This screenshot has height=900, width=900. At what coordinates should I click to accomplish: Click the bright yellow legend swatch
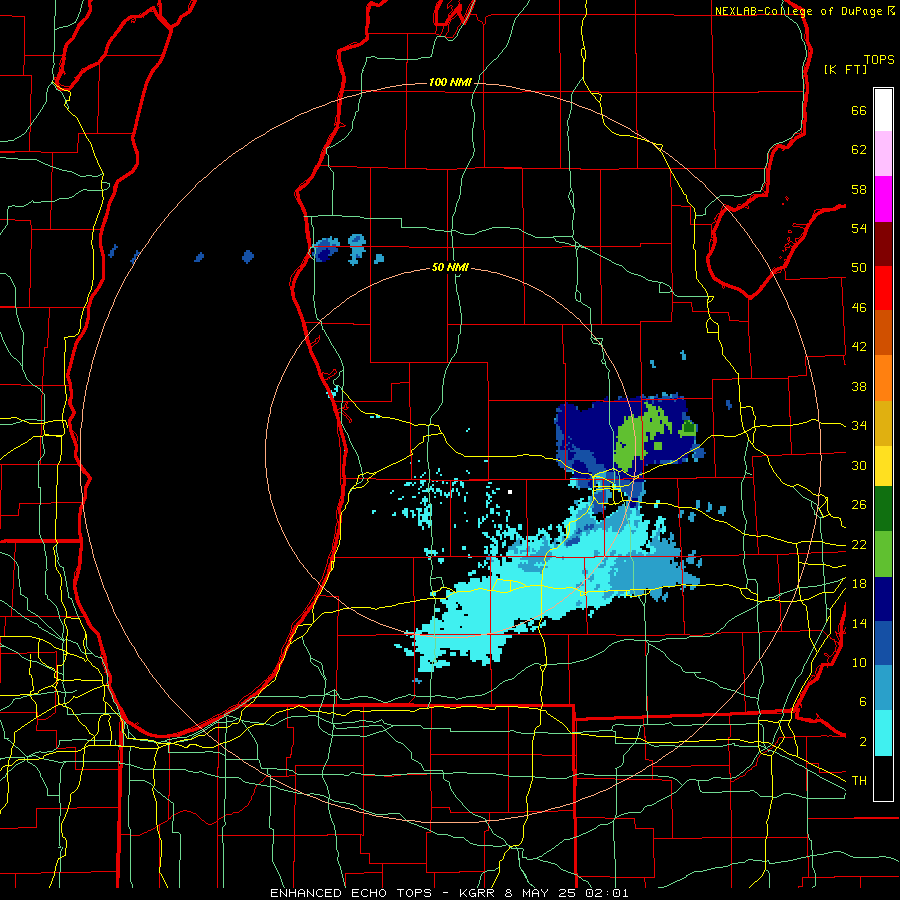(883, 465)
